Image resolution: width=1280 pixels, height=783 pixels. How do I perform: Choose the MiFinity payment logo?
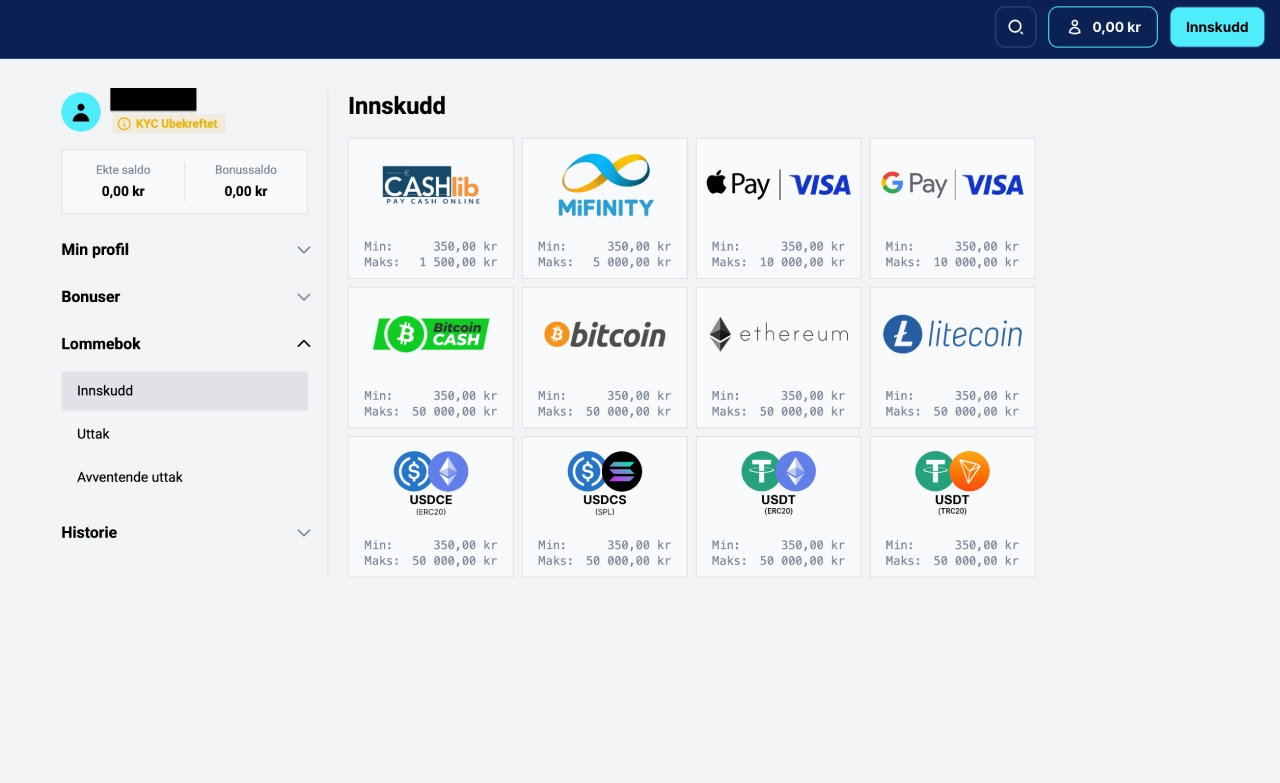605,185
